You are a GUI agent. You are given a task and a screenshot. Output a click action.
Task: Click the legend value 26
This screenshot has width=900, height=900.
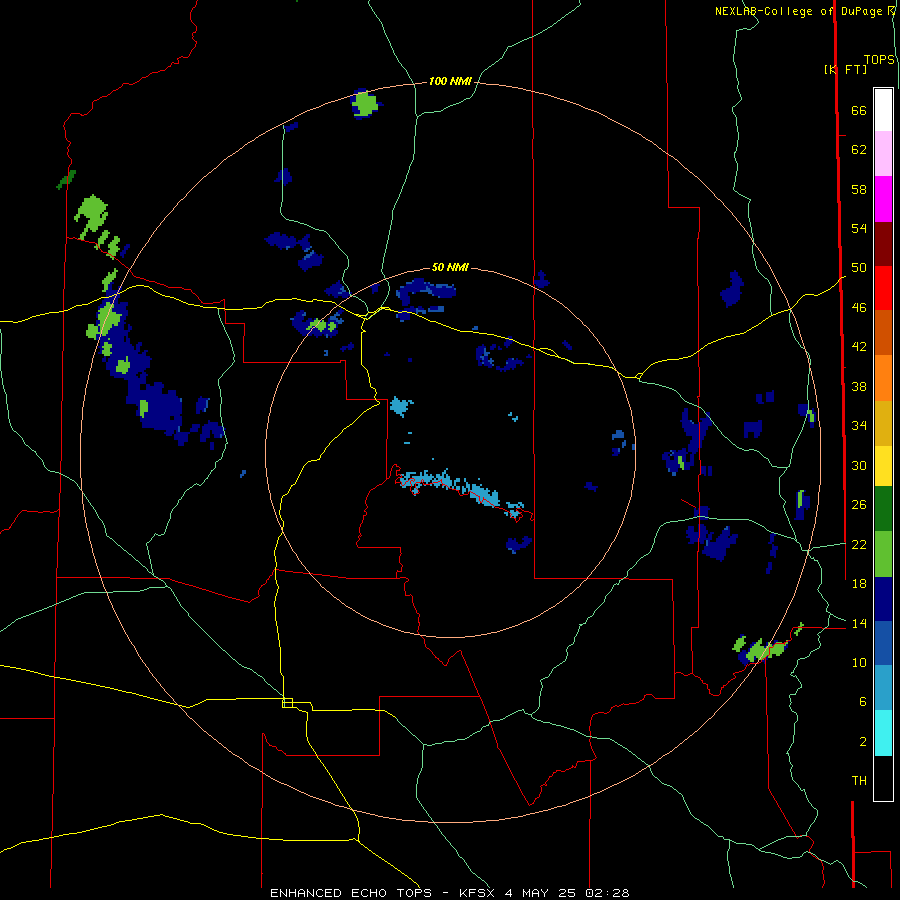click(859, 505)
